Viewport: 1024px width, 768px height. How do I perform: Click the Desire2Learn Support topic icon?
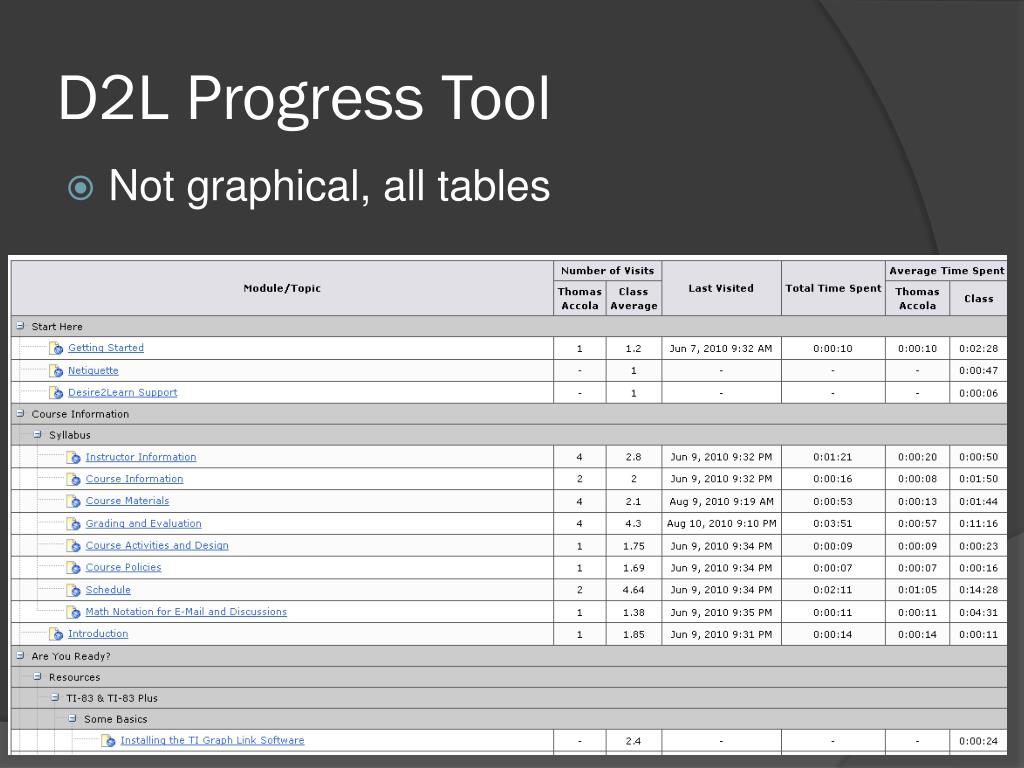pos(56,393)
